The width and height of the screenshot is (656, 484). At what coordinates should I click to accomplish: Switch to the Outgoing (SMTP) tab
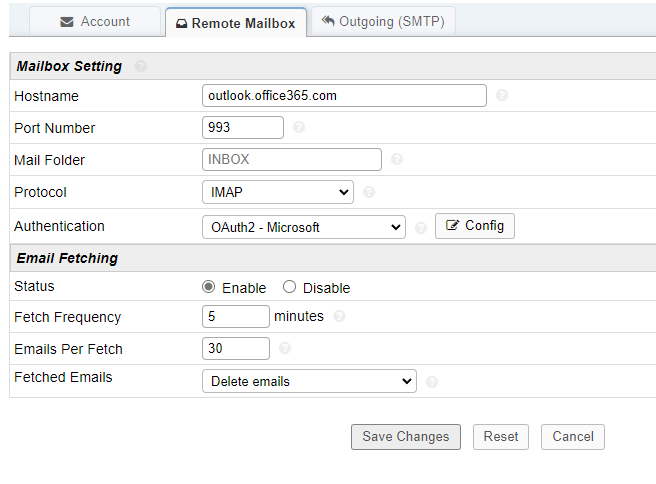click(x=384, y=21)
